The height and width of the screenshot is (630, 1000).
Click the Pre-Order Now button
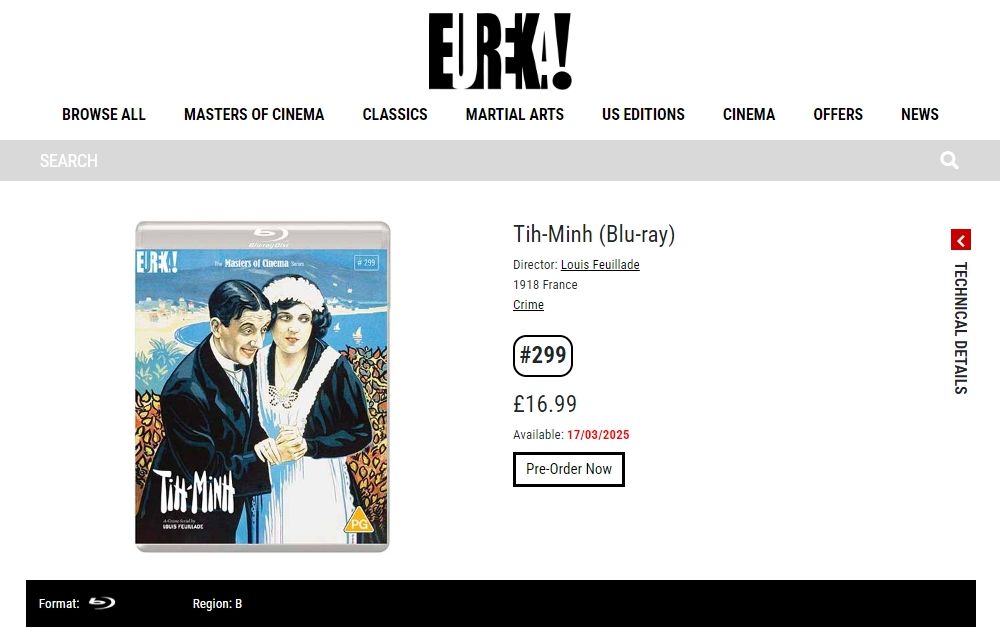point(569,469)
